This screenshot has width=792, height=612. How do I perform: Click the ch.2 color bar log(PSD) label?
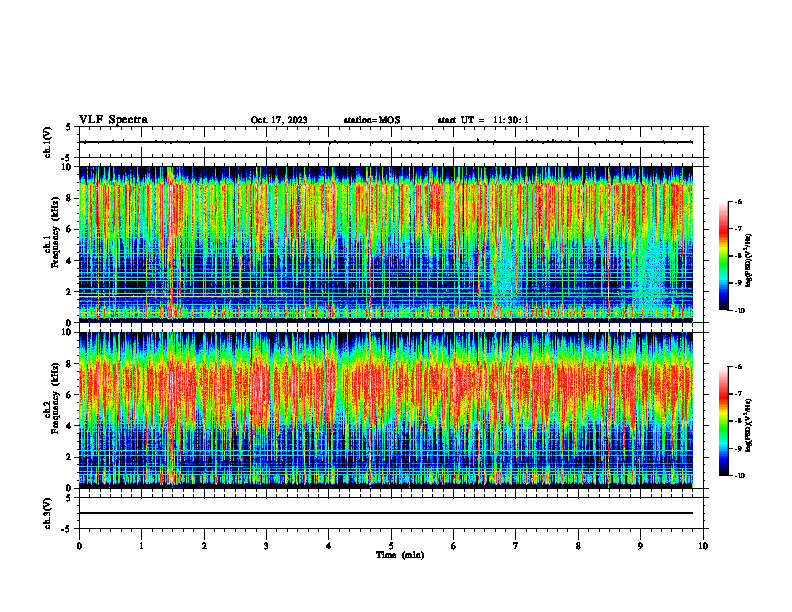(749, 426)
